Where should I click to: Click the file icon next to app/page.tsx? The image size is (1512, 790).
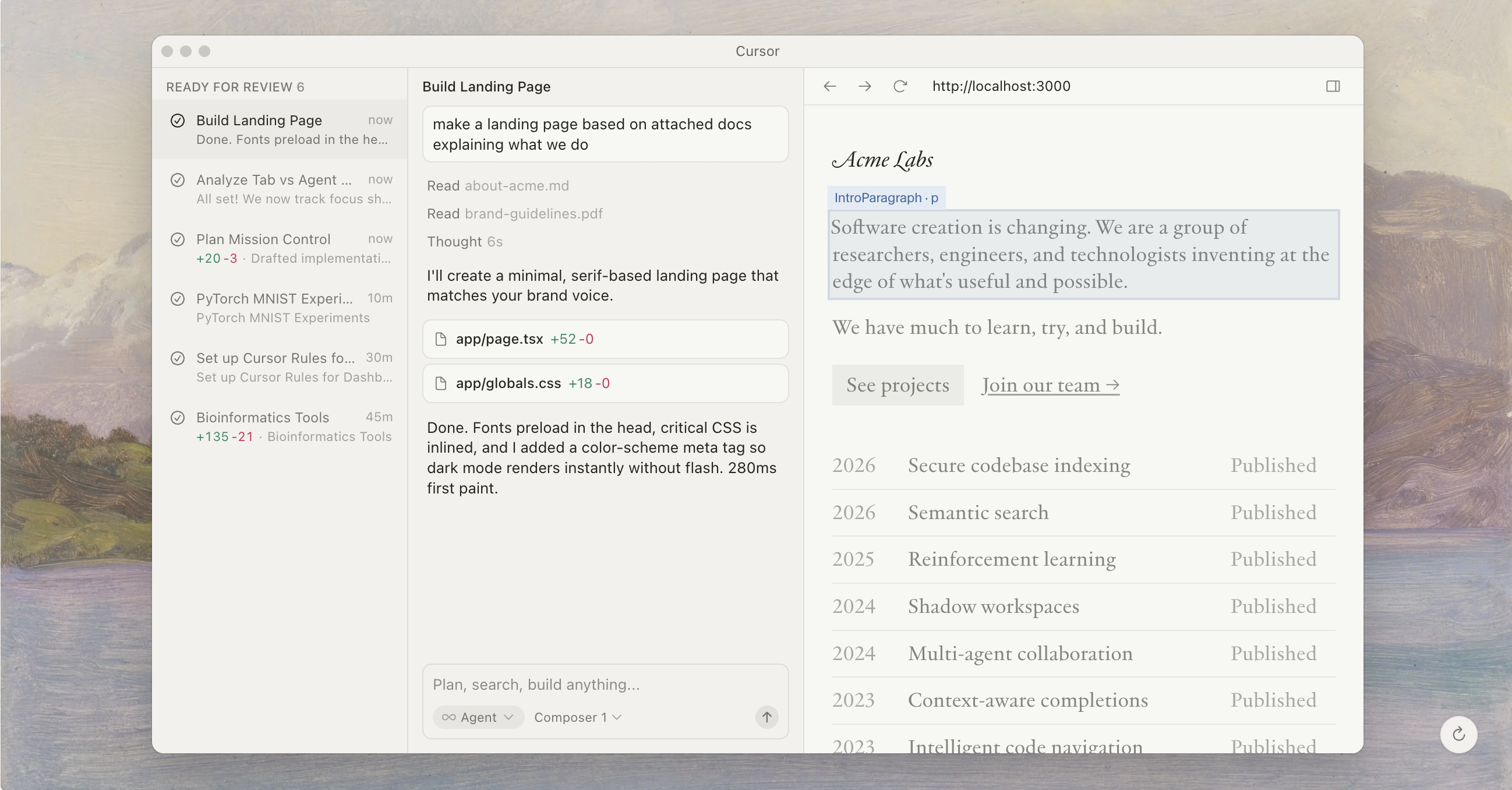(441, 338)
